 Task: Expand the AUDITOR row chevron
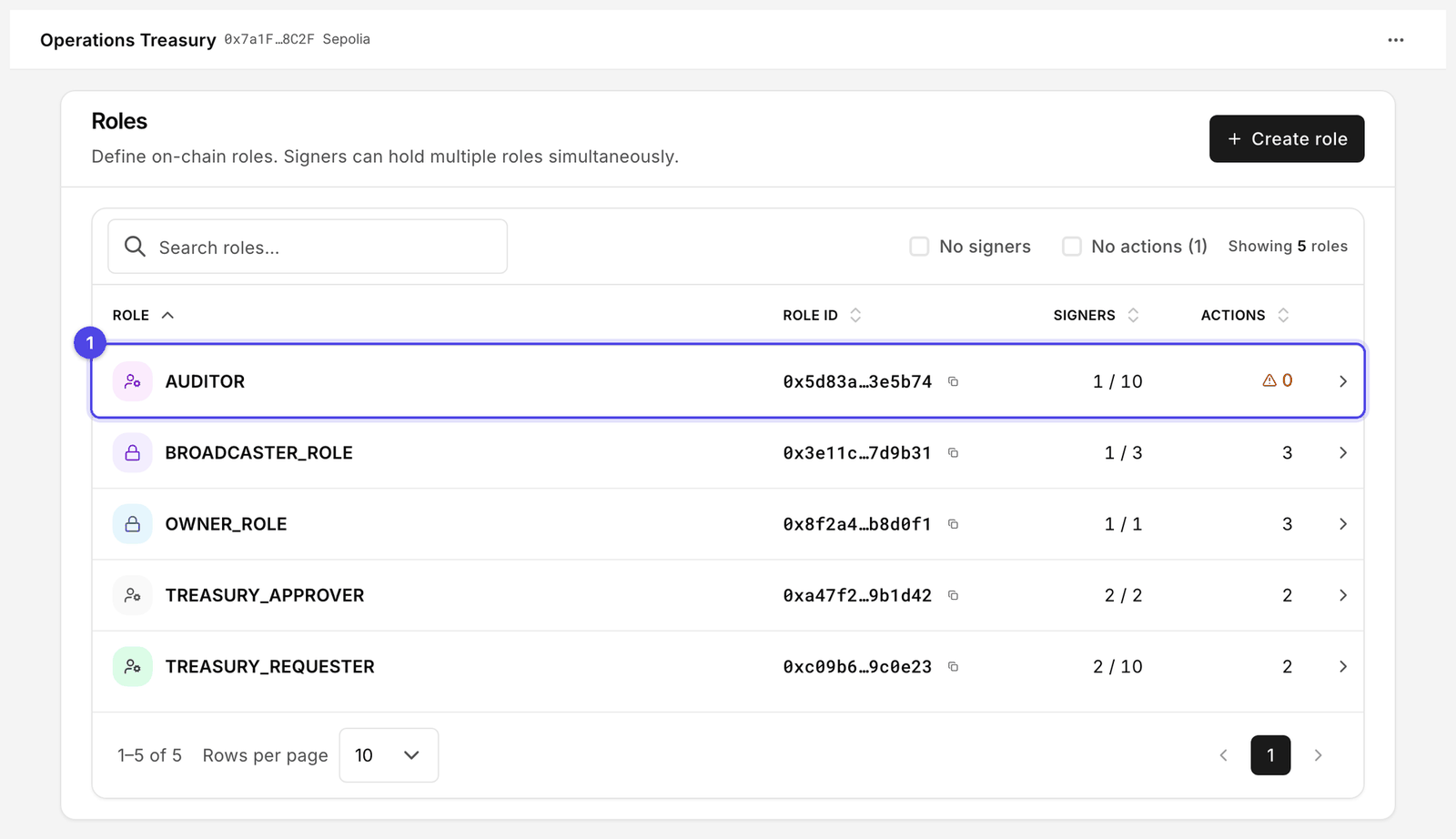coord(1342,381)
